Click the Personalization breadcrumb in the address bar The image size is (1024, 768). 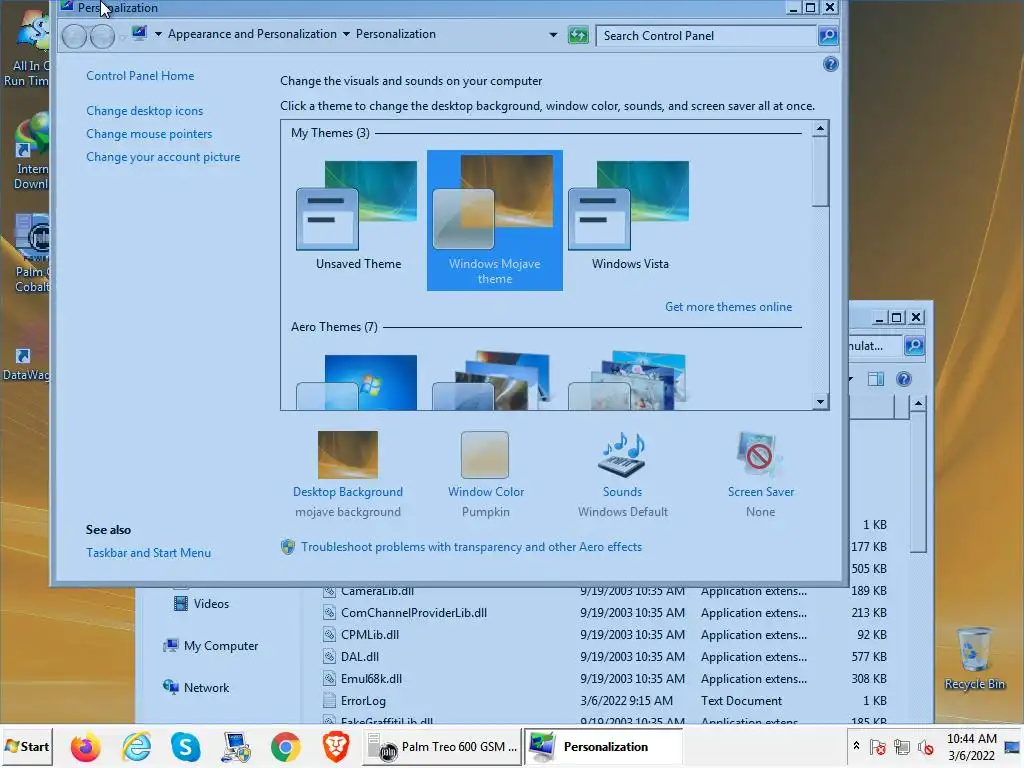(395, 34)
